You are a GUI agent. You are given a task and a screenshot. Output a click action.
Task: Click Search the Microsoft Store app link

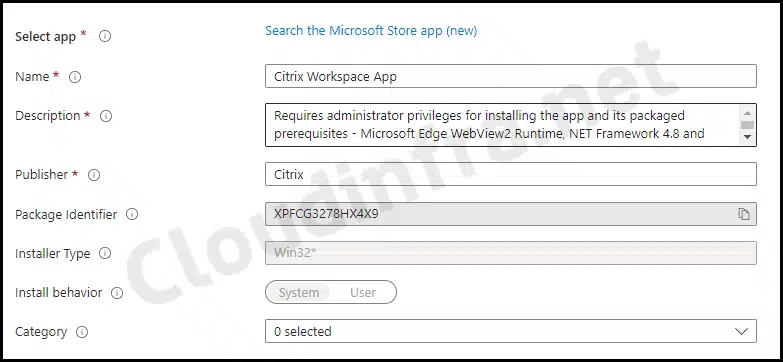point(371,30)
